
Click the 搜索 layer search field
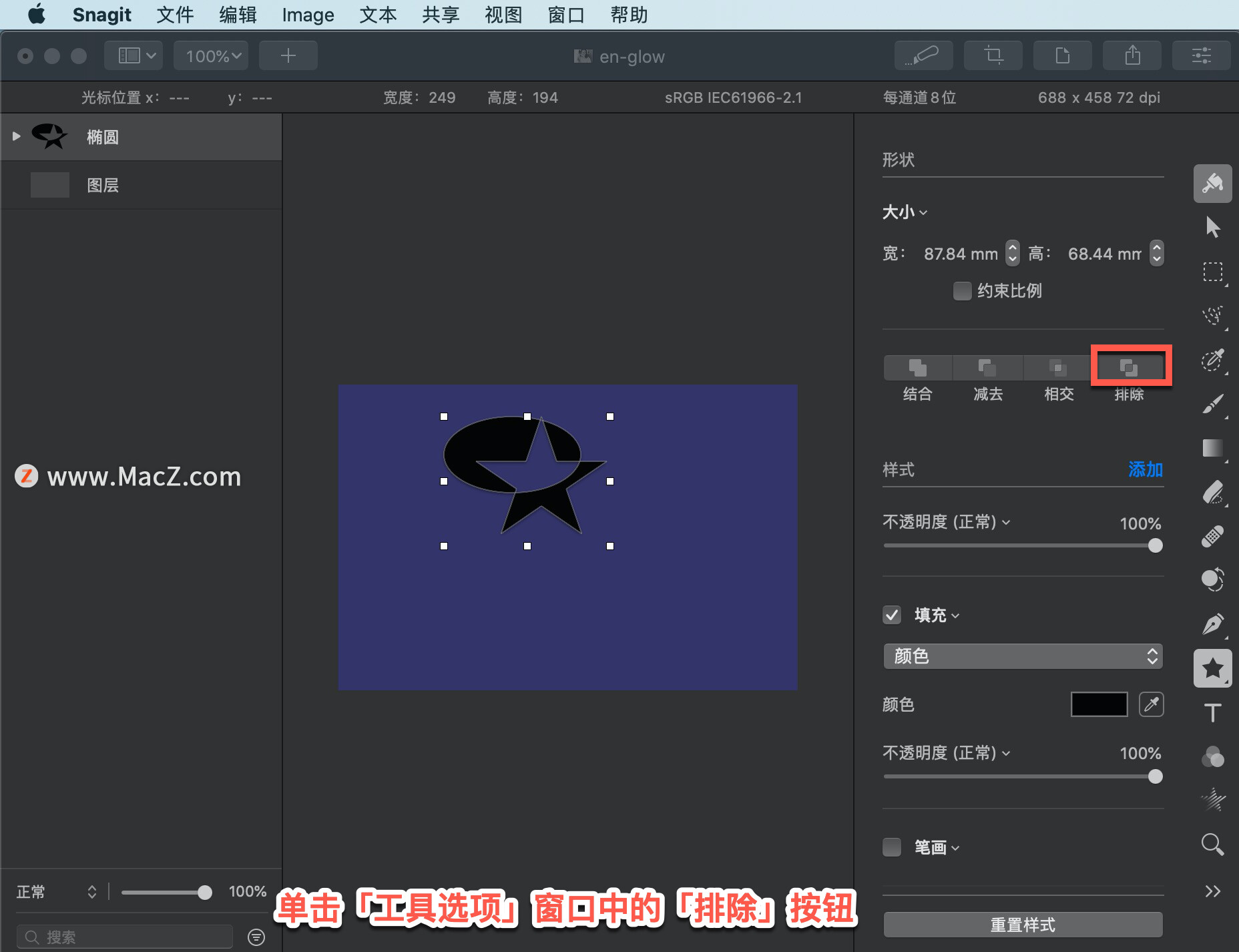tap(125, 937)
